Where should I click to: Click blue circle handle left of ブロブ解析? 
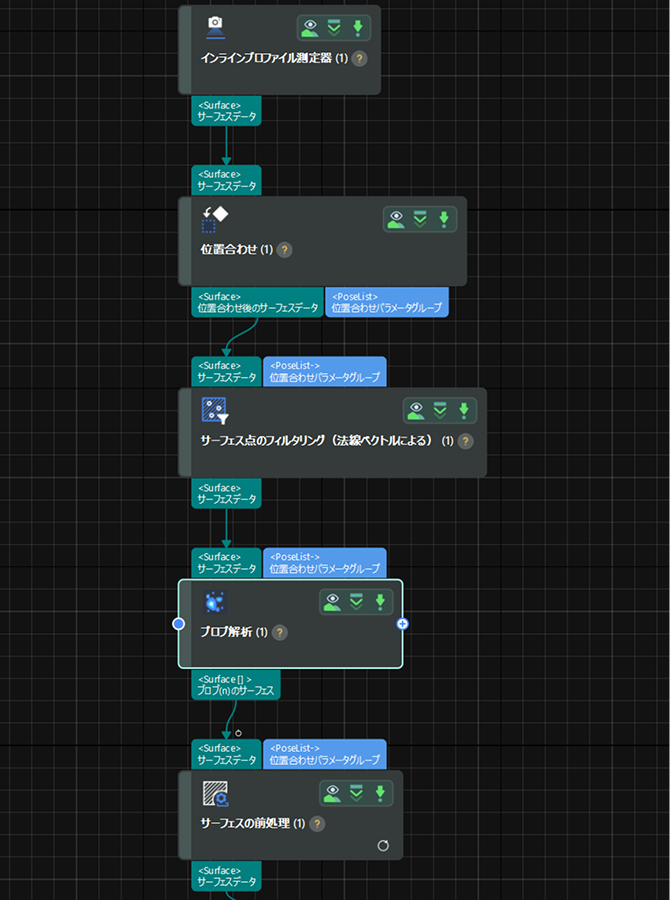(179, 623)
